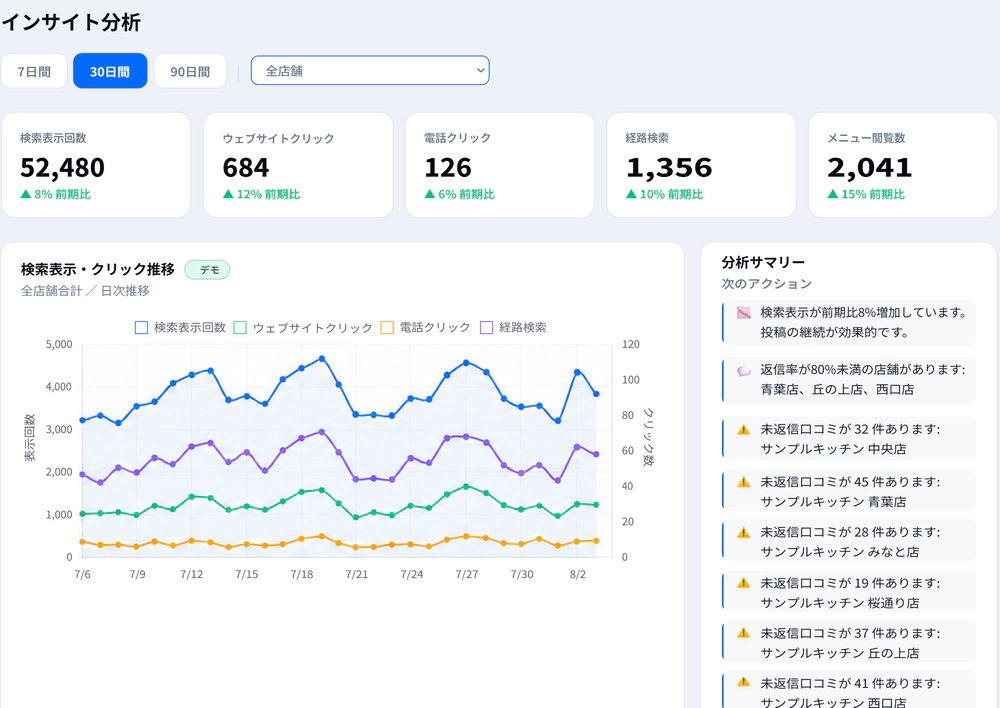Open 未返信口コミが 32 件 中央店 item
The width and height of the screenshot is (1000, 708).
pos(849,438)
